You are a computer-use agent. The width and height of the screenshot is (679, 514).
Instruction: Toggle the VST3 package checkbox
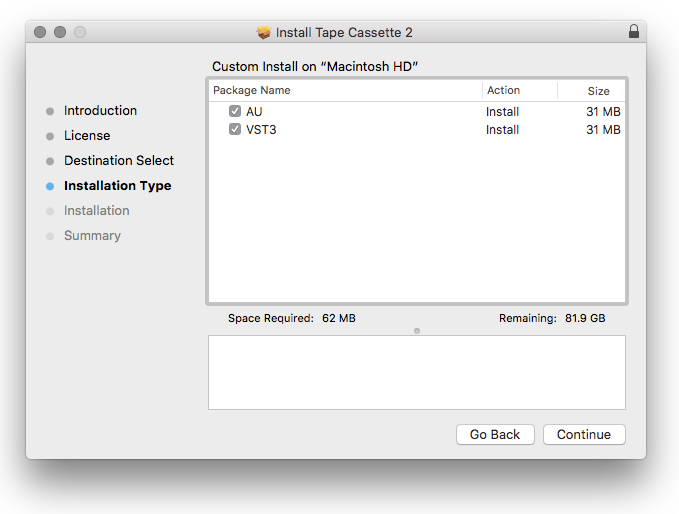click(x=235, y=130)
